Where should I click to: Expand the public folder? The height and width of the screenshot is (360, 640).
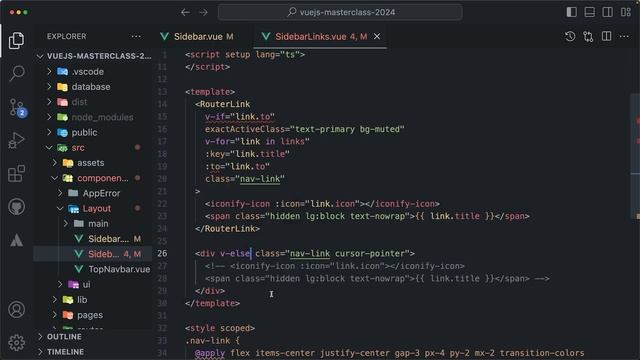tap(93, 132)
